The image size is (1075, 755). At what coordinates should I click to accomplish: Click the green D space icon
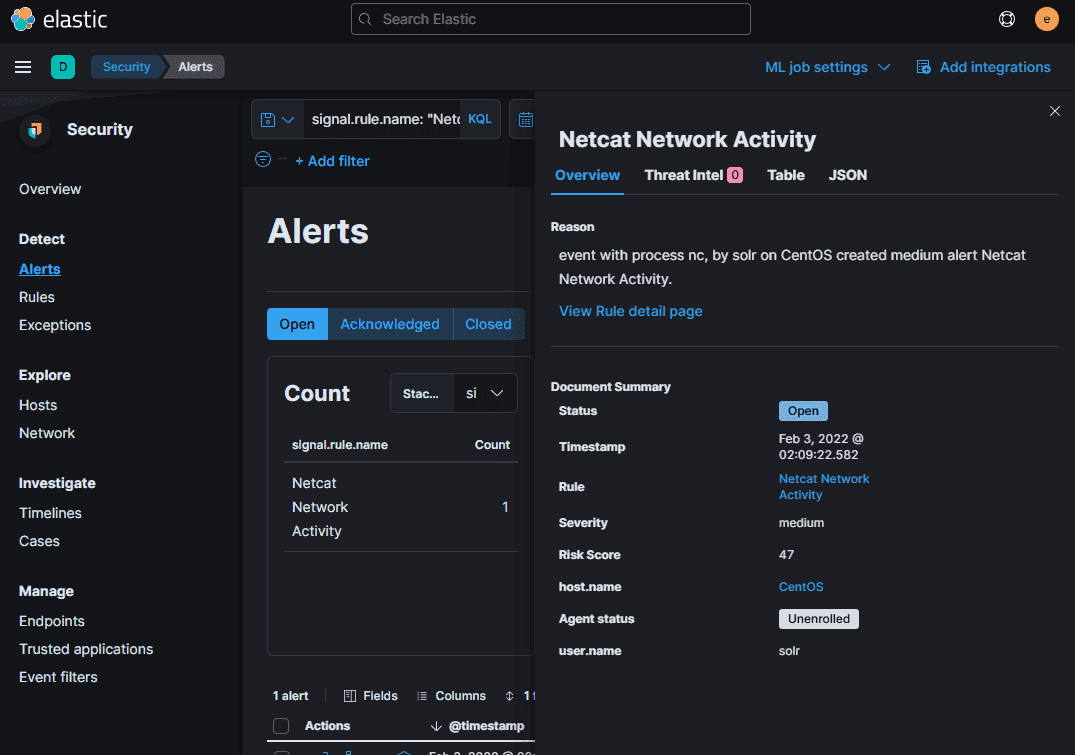(63, 67)
